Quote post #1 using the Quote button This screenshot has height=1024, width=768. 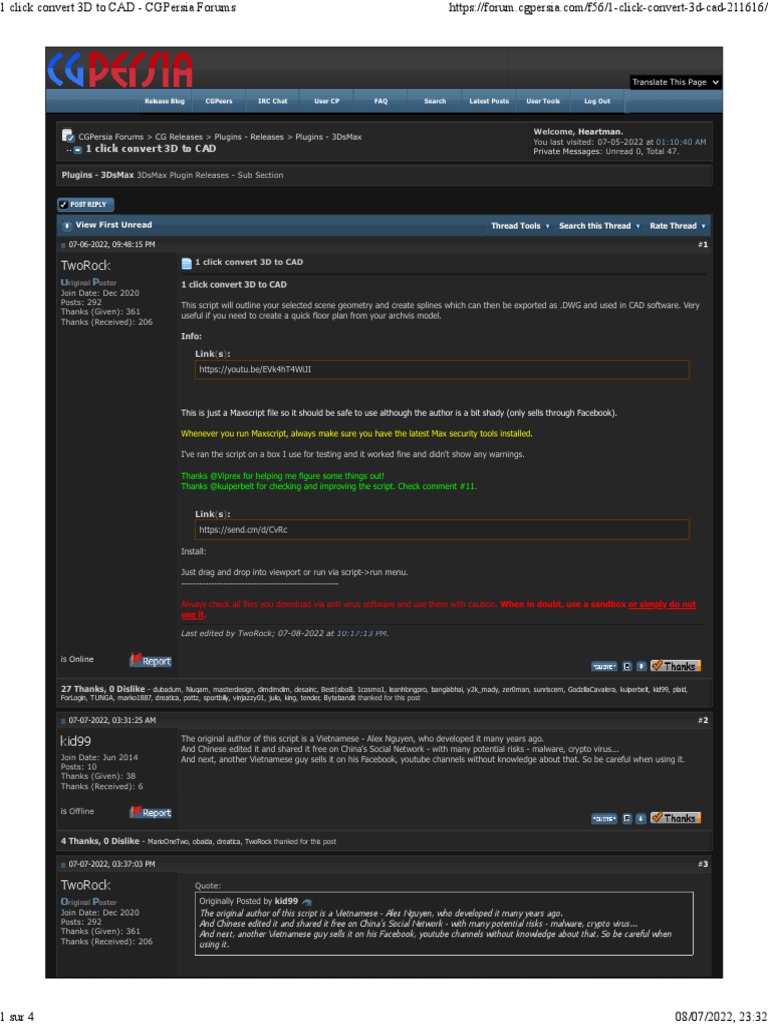[603, 667]
